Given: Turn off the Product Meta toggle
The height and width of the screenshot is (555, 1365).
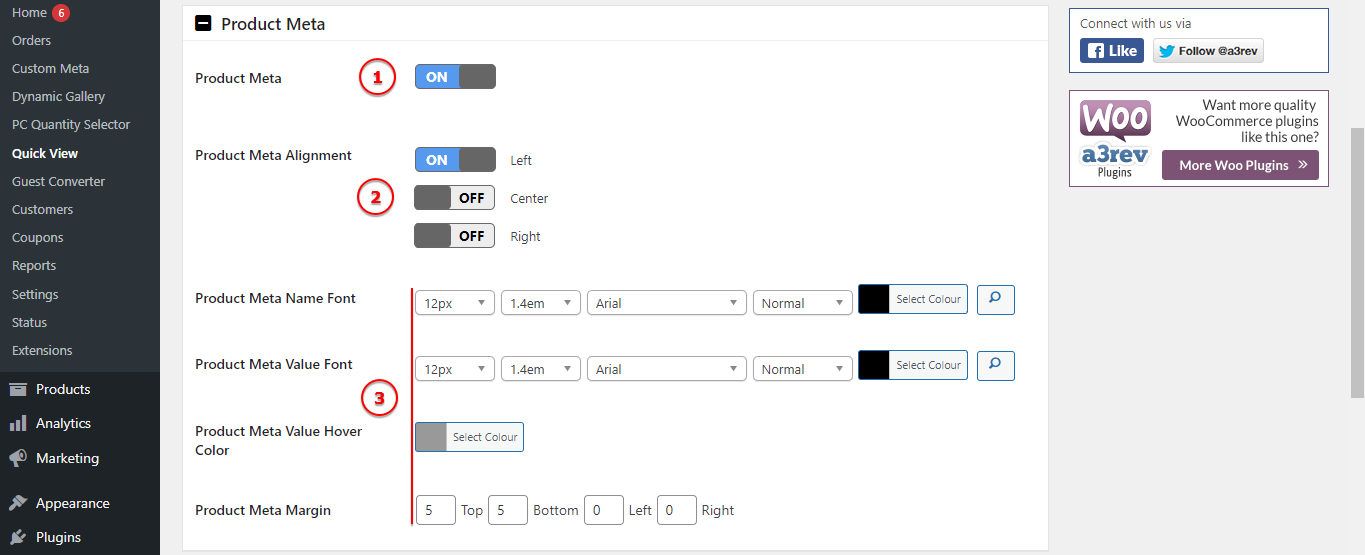Looking at the screenshot, I should click(x=455, y=77).
